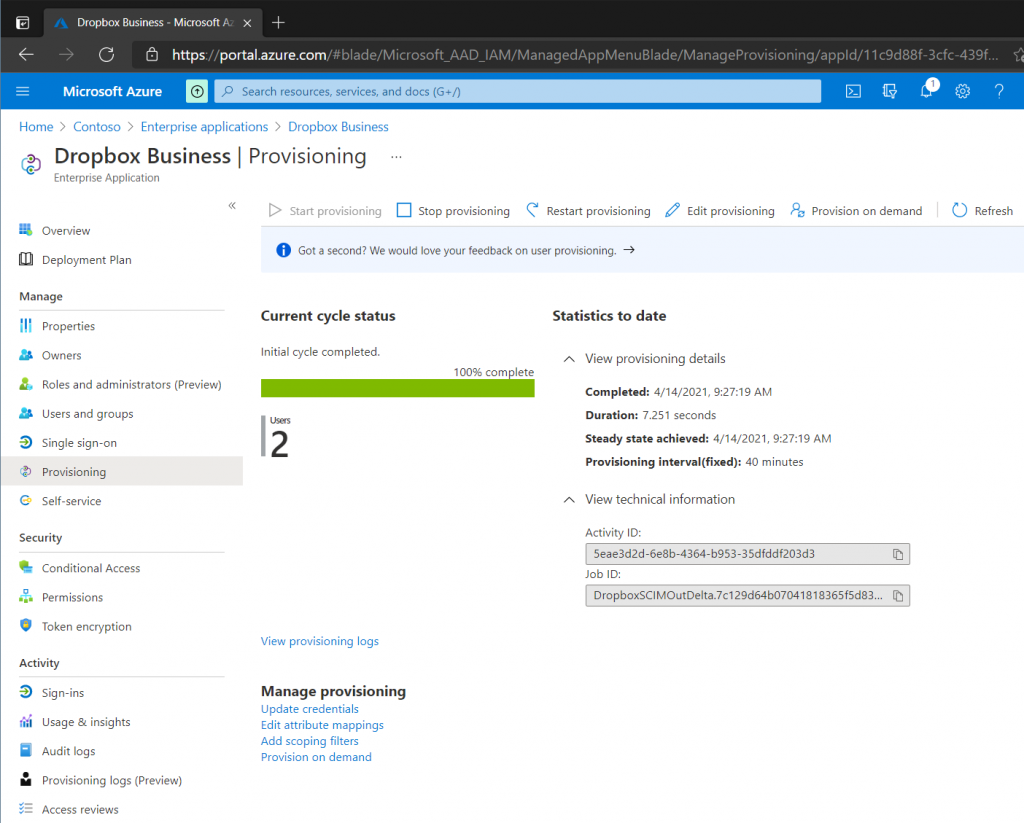Click Edit provisioning
Viewport: 1024px width, 823px height.
point(720,211)
